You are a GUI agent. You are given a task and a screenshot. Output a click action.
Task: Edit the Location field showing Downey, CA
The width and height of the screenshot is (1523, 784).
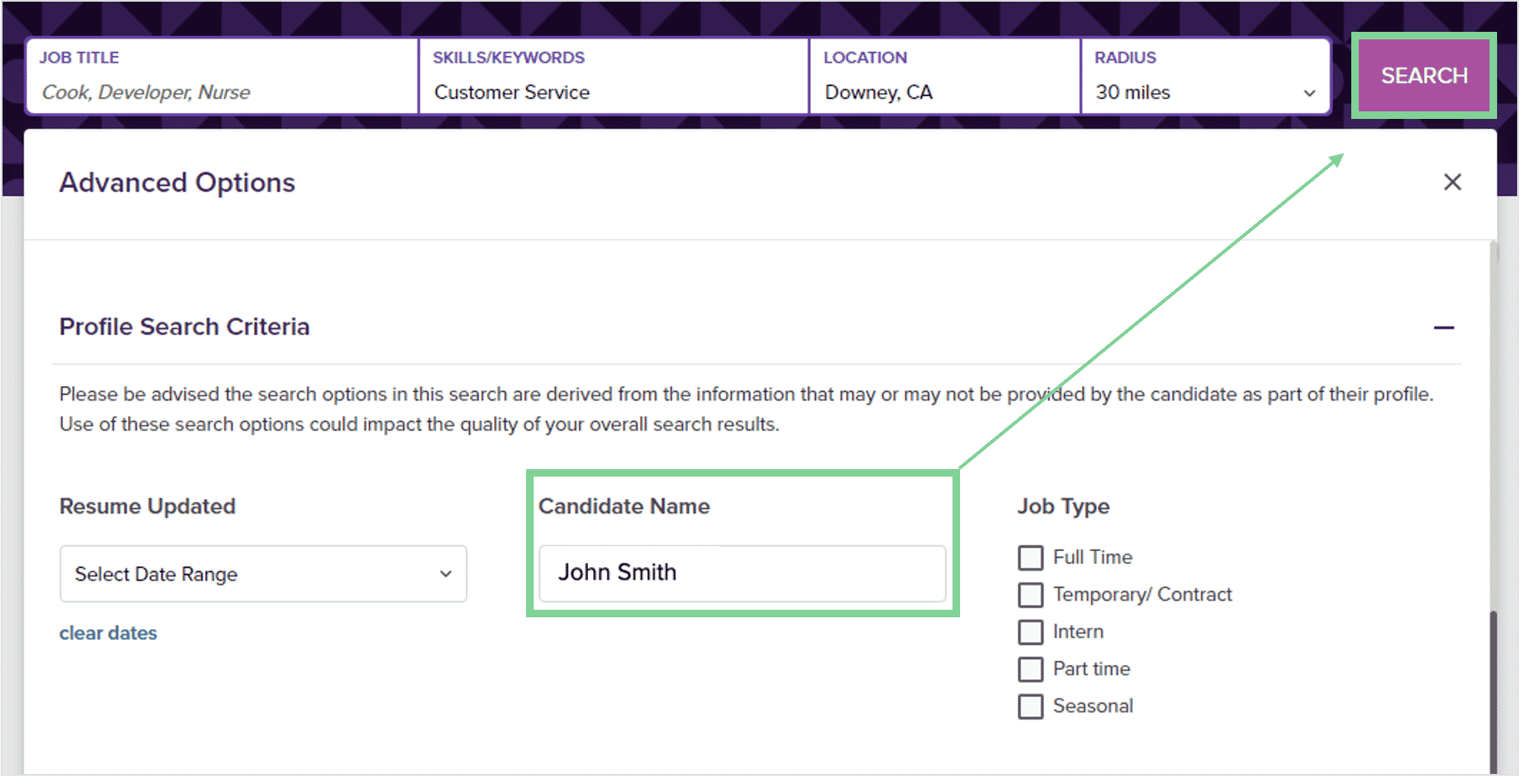pos(942,92)
